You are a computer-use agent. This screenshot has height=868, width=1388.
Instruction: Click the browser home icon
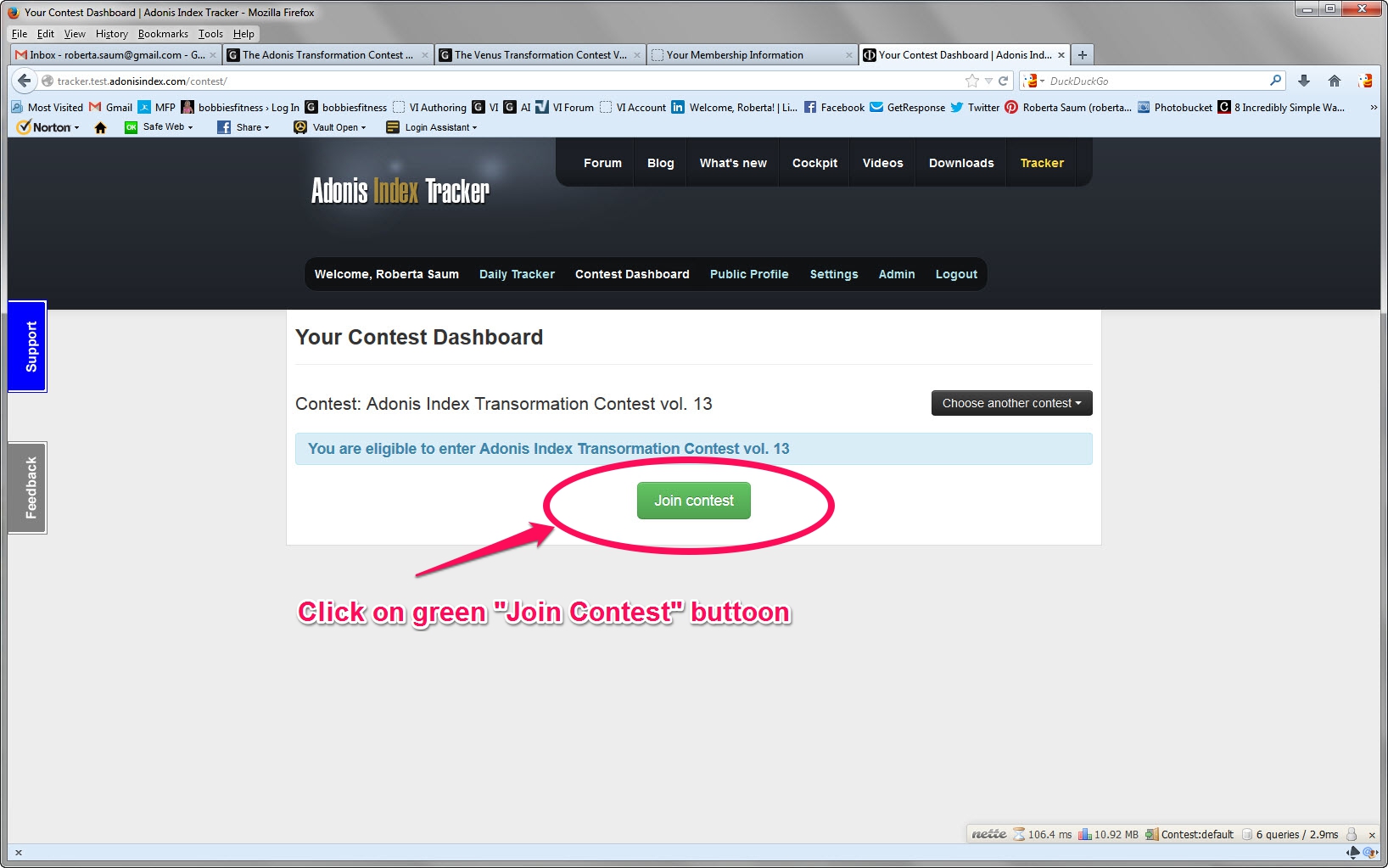click(1335, 81)
